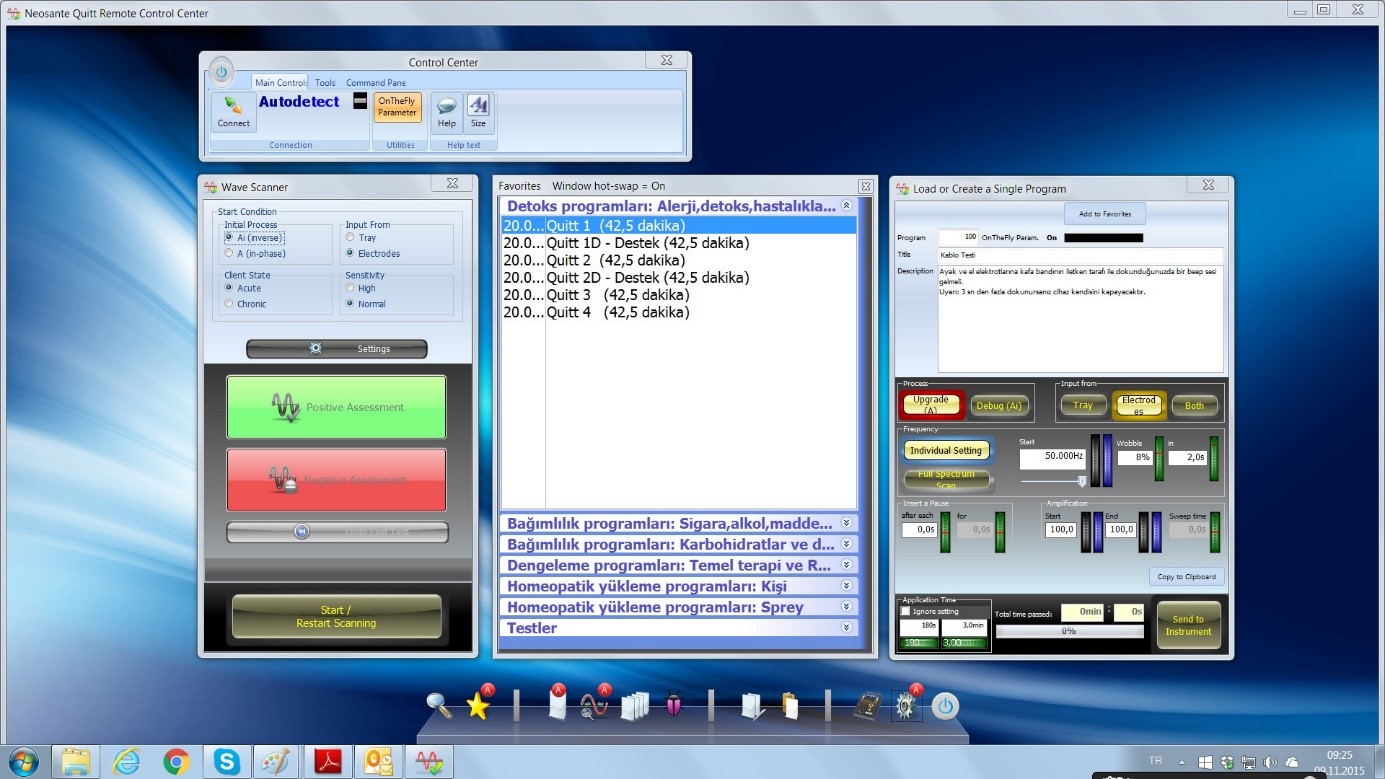Screen dimensions: 1385x779
Task: Click the Connect plug icon
Action: click(233, 112)
